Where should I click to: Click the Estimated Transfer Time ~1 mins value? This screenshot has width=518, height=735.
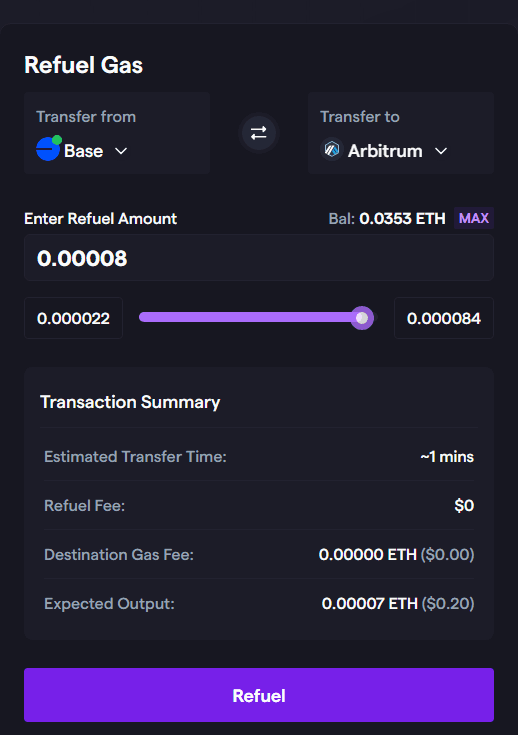point(447,457)
